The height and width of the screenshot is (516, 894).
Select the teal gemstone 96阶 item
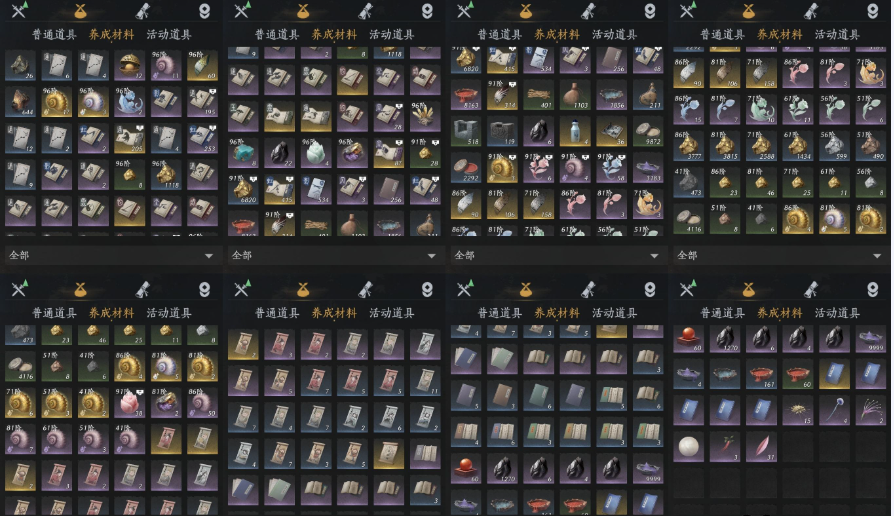point(243,152)
